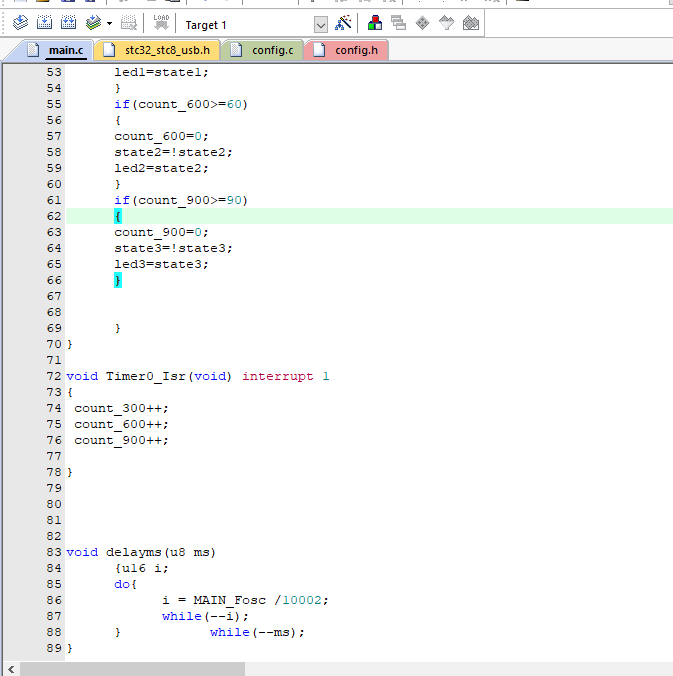Click the 'interrupt' keyword on line 72
673x676 pixels.
pos(278,376)
